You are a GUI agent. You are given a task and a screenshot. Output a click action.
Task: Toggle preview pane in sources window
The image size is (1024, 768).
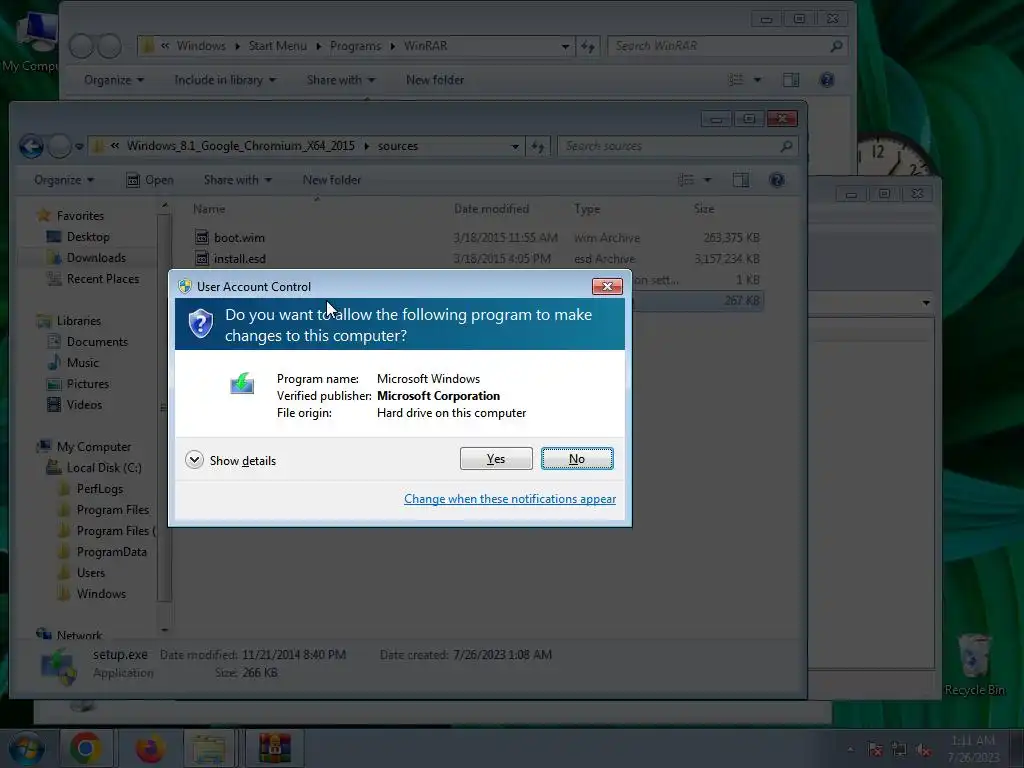tap(741, 180)
